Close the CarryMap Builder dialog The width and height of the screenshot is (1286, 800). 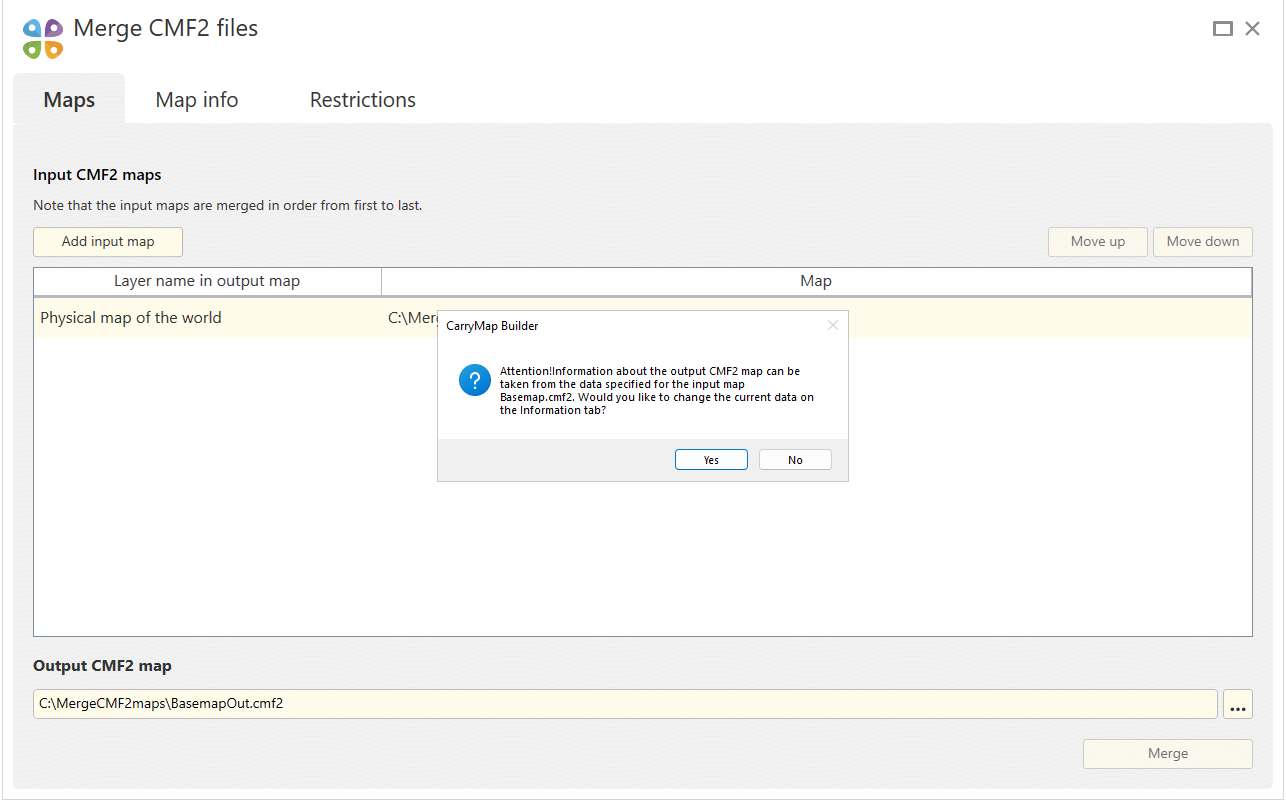[x=833, y=325]
